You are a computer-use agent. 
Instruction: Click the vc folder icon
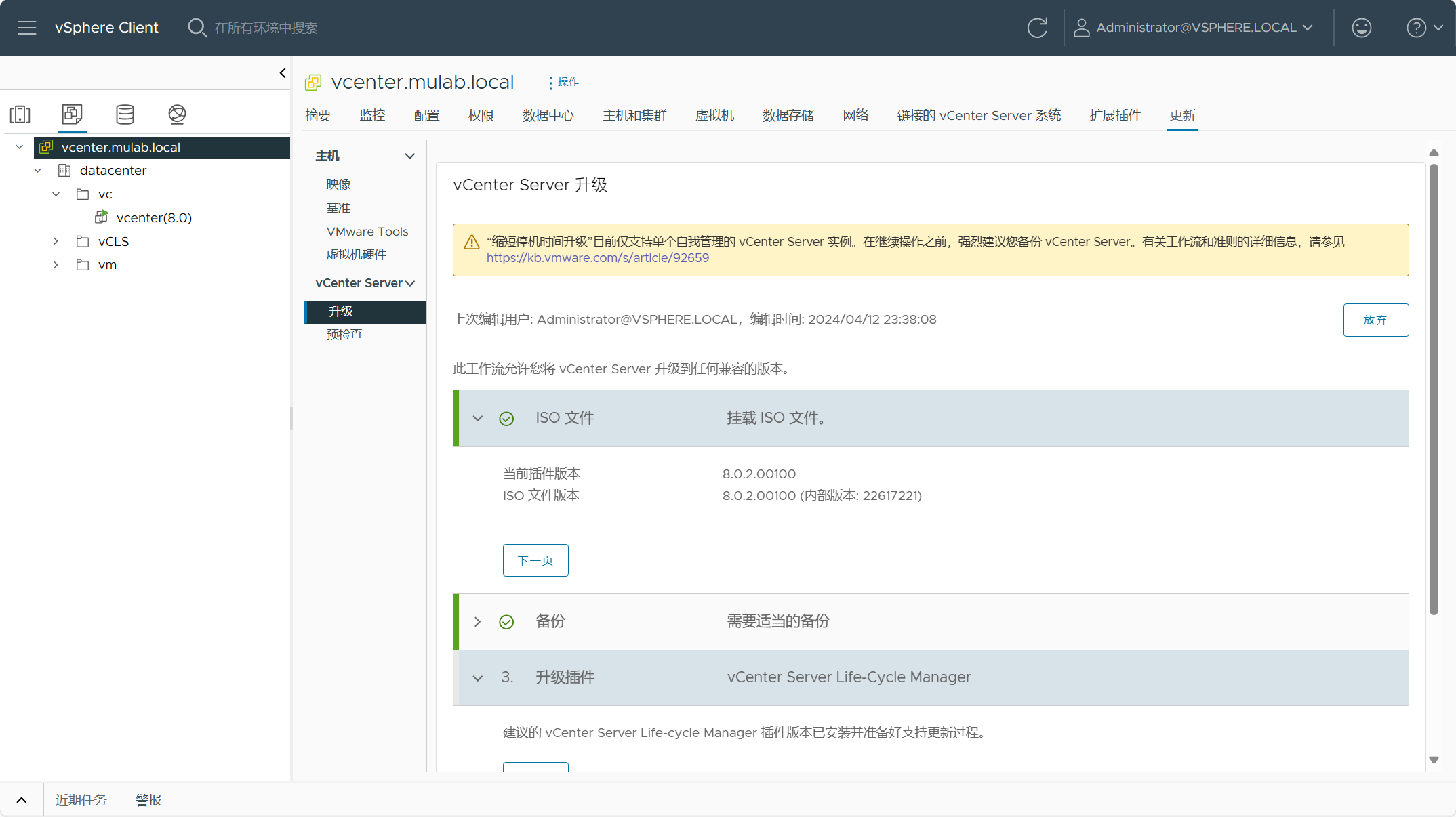coord(83,194)
